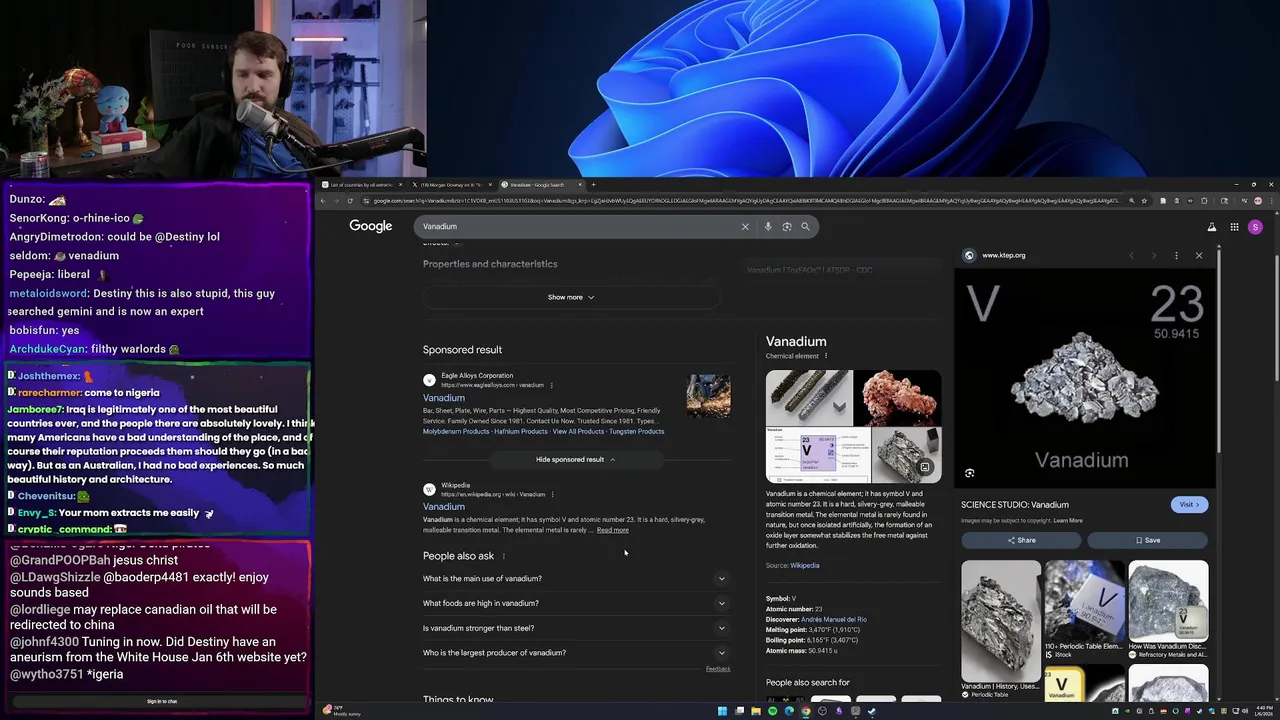Viewport: 1280px width, 720px height.
Task: Click the Google logo
Action: click(371, 226)
